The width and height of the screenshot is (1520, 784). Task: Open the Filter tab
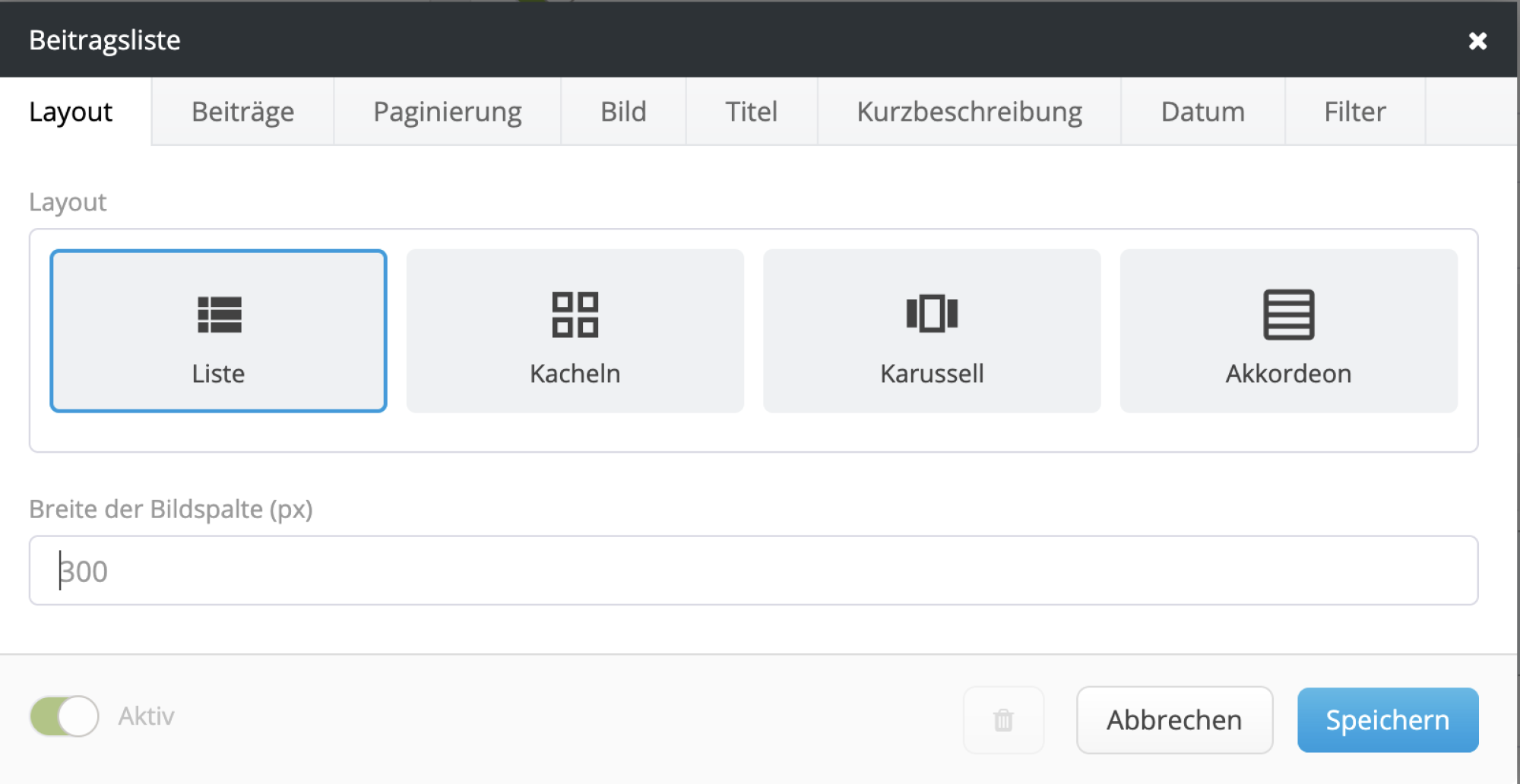(x=1354, y=111)
